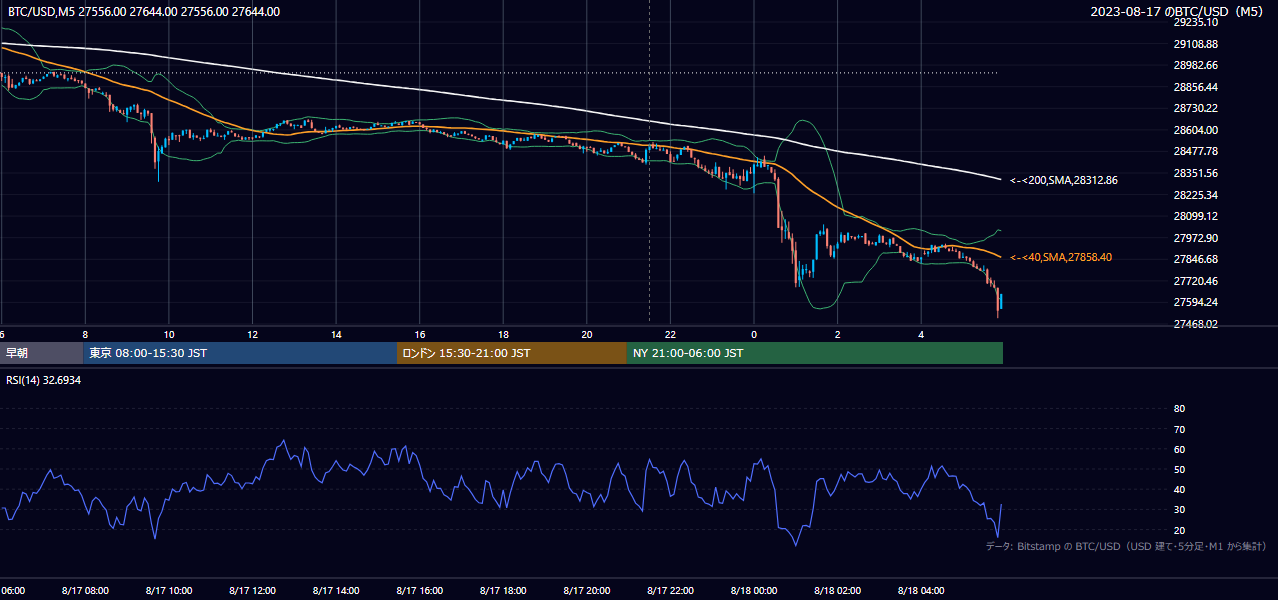Click the NY 21:00-06:00 JST session bar

tap(815, 353)
